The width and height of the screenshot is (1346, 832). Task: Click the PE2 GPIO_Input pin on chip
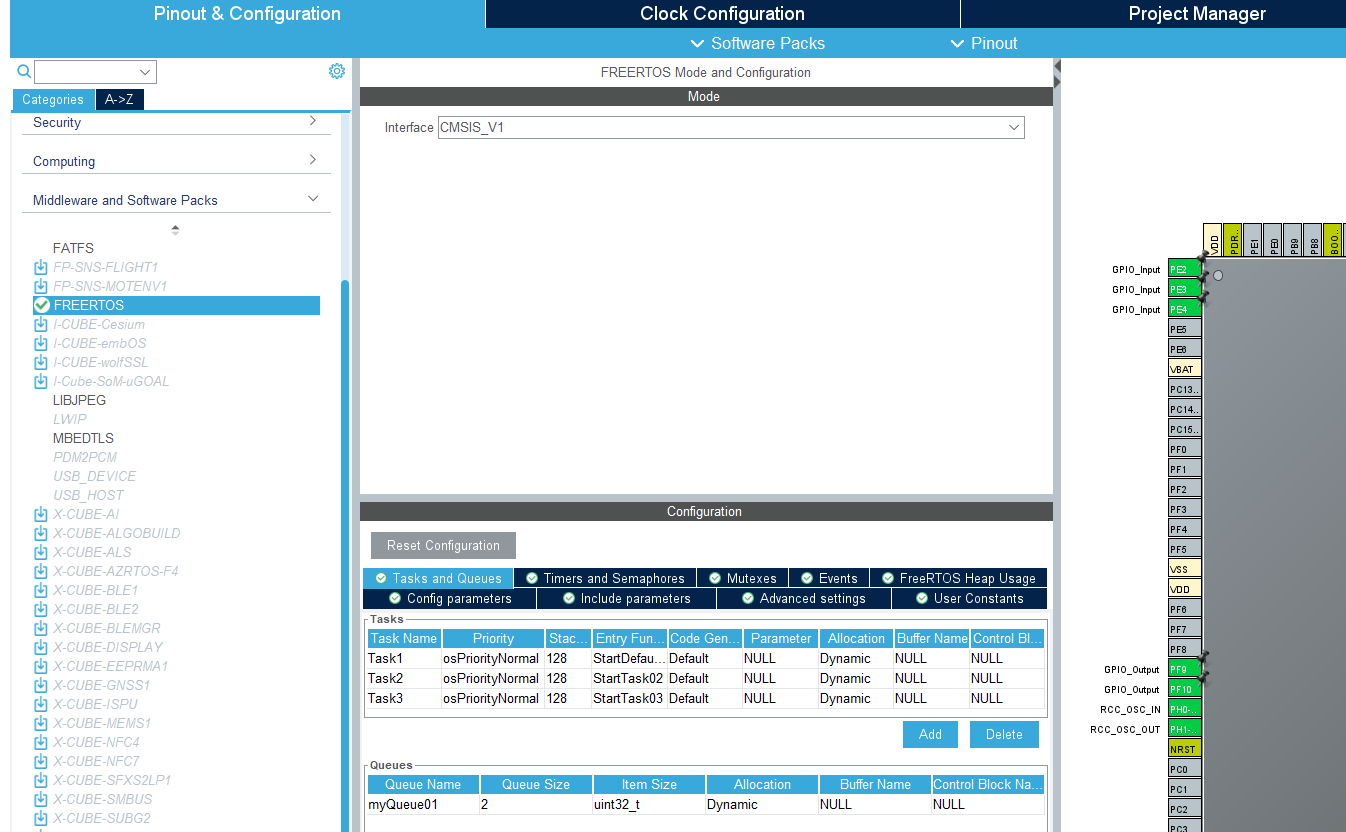point(1185,269)
